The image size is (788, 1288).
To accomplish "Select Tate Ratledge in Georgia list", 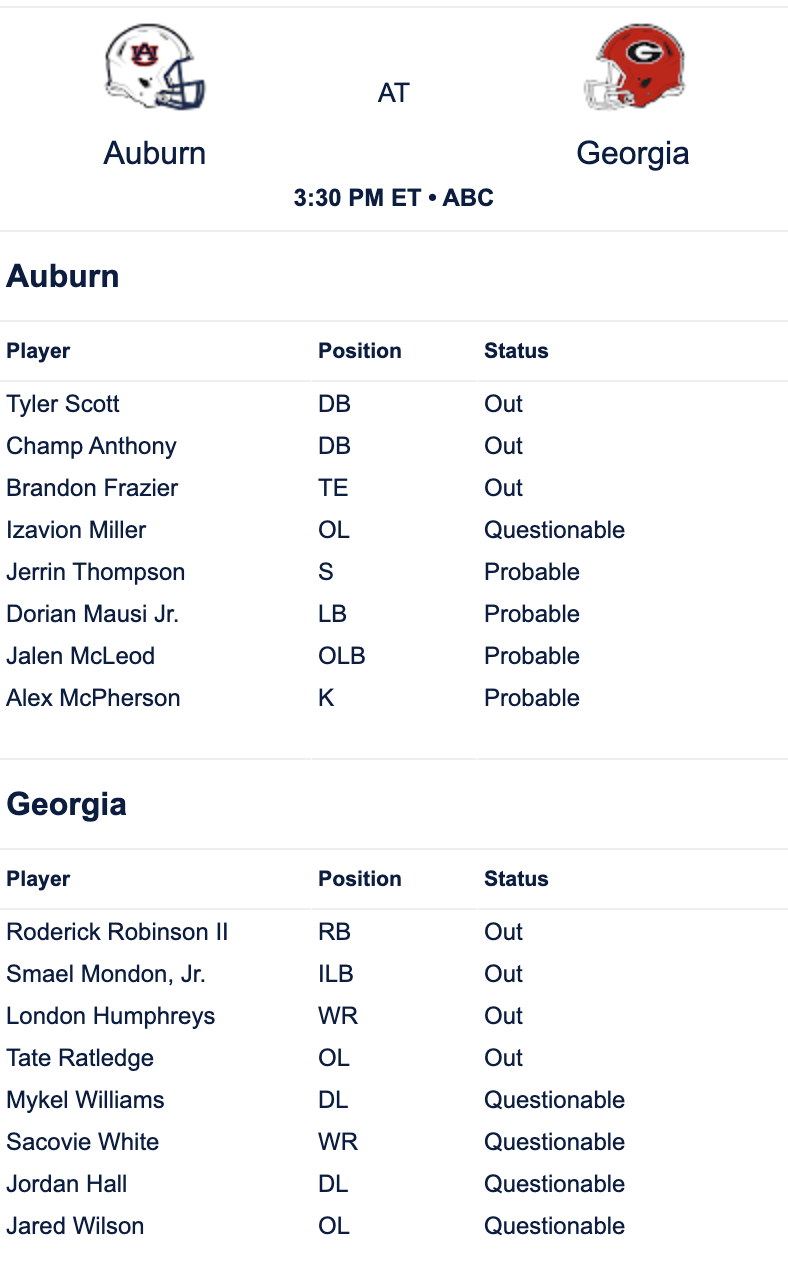I will click(80, 1058).
